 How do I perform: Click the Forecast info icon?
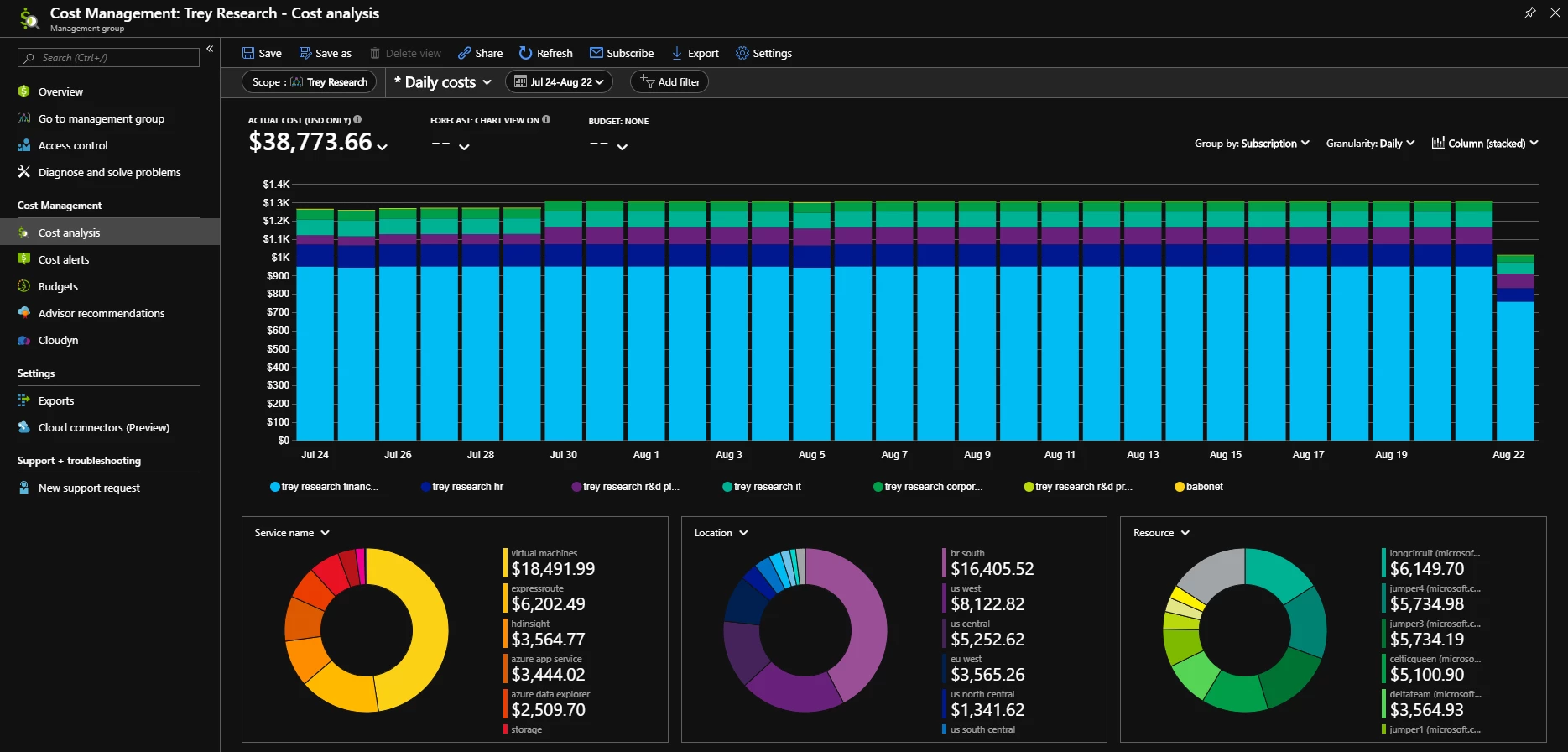coord(546,119)
